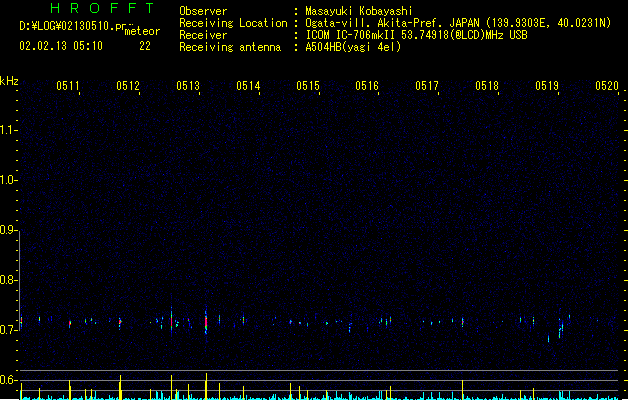Click the 0.7 kHz frequency axis label

pos(8,330)
